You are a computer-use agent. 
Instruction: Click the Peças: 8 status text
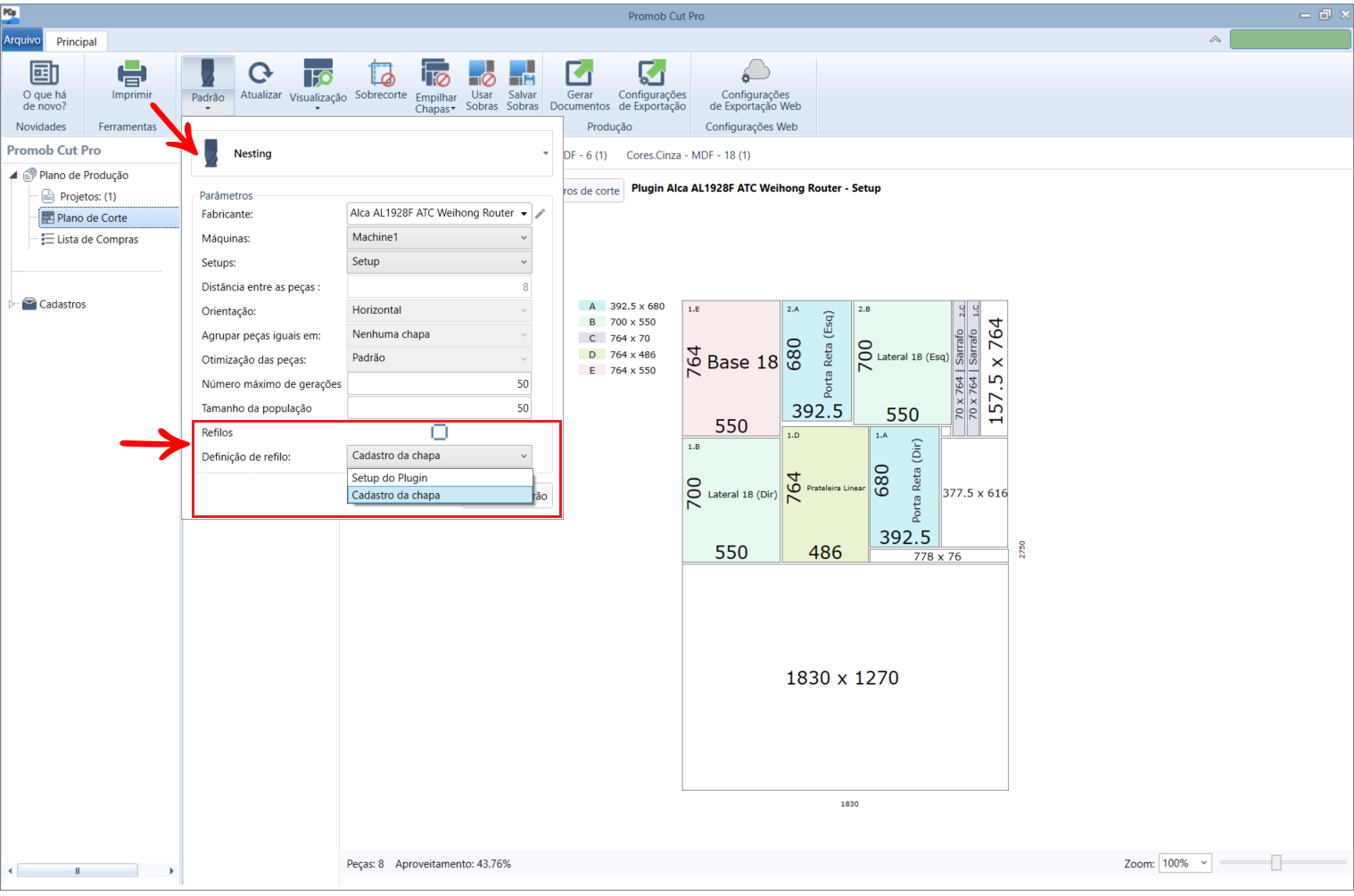tap(366, 864)
